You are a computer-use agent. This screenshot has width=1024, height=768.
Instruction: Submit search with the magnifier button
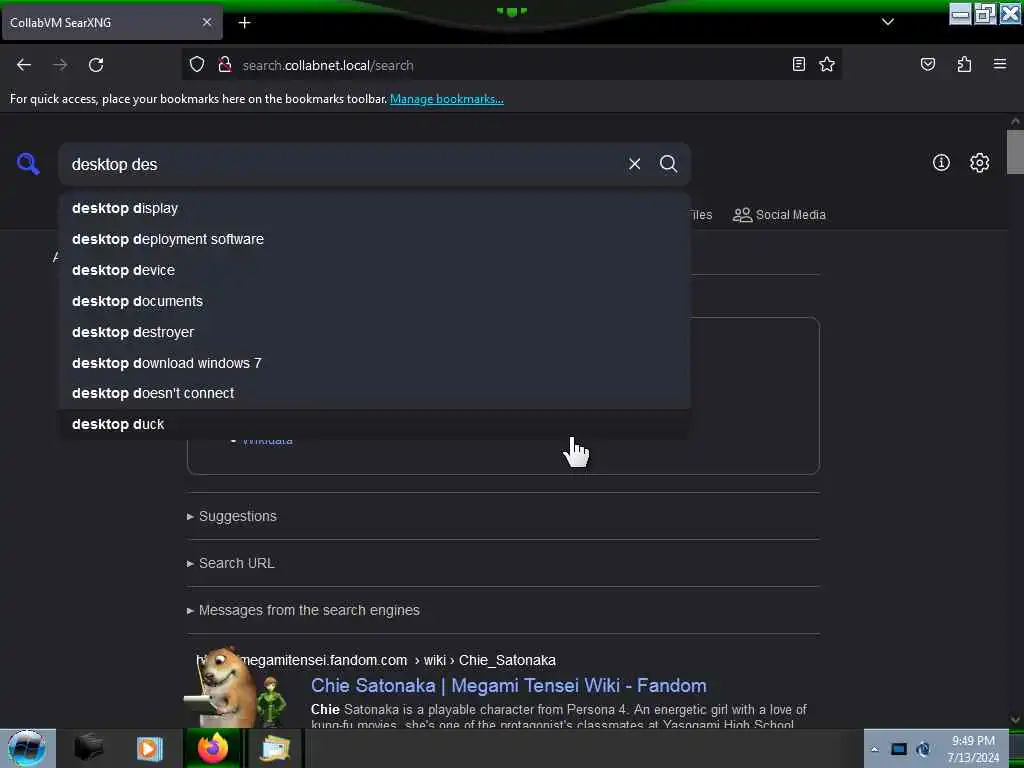pos(668,164)
